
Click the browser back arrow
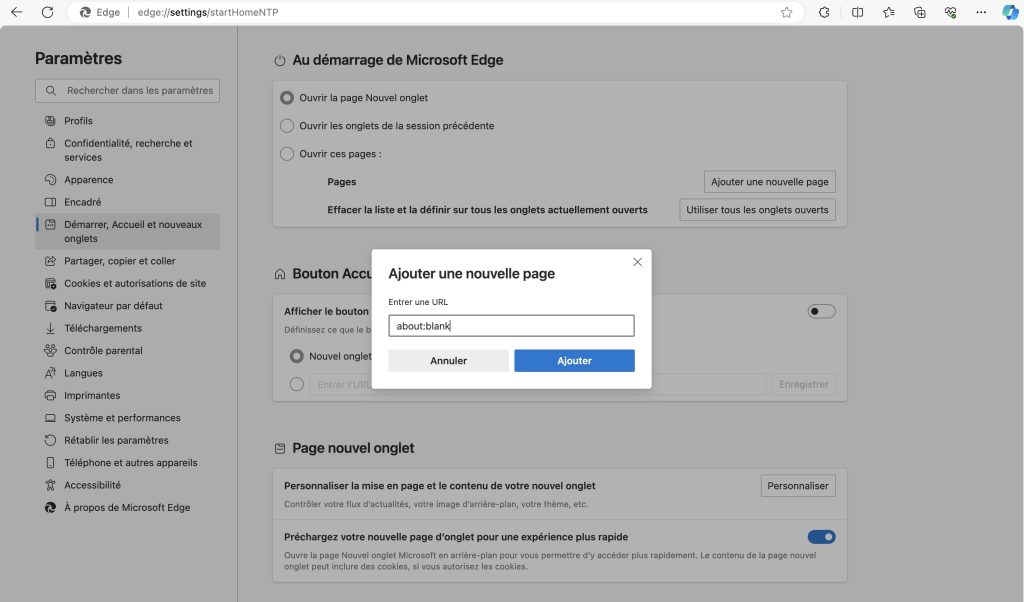pos(16,12)
